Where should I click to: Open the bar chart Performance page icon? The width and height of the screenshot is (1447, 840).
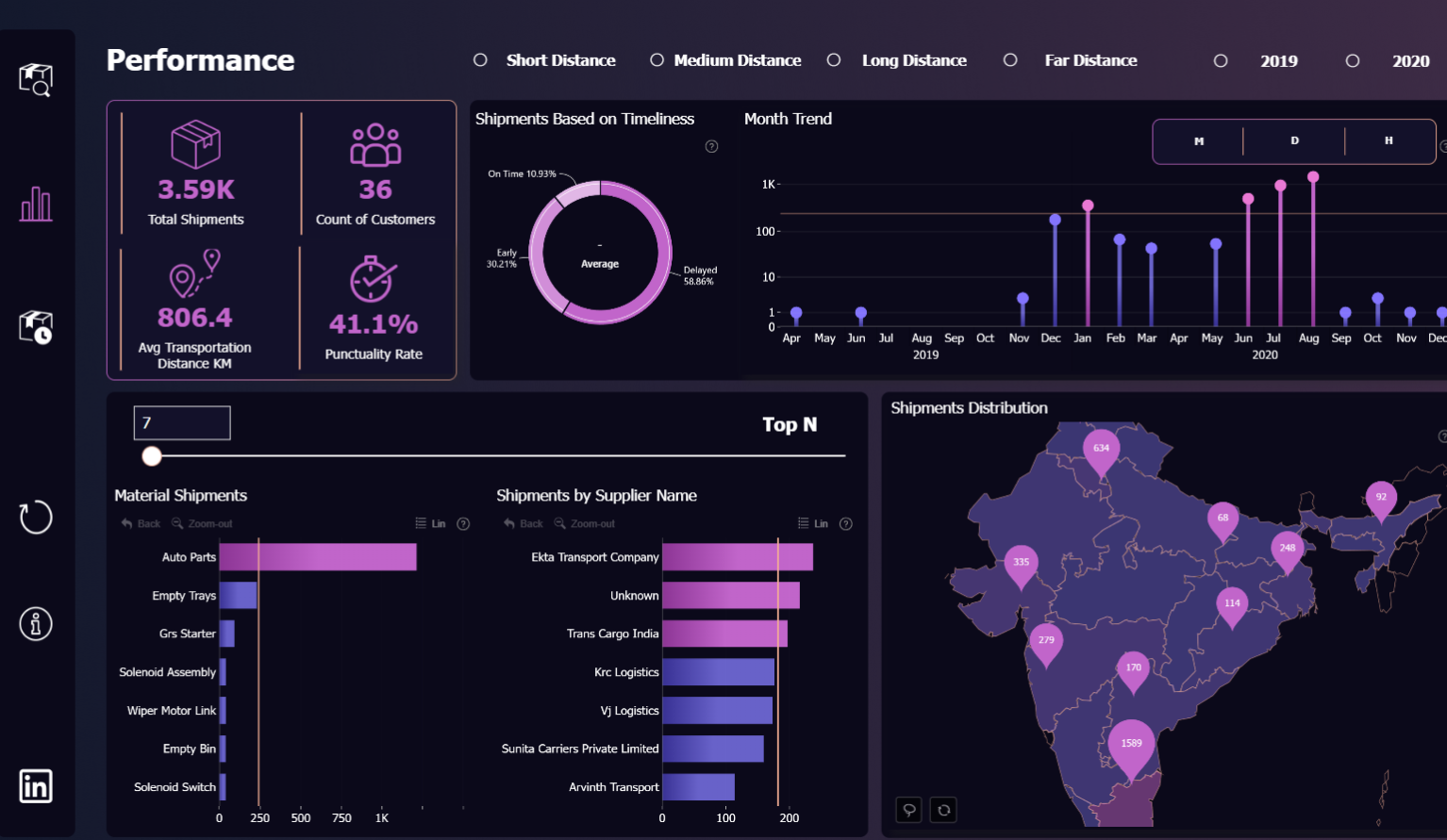tap(36, 204)
